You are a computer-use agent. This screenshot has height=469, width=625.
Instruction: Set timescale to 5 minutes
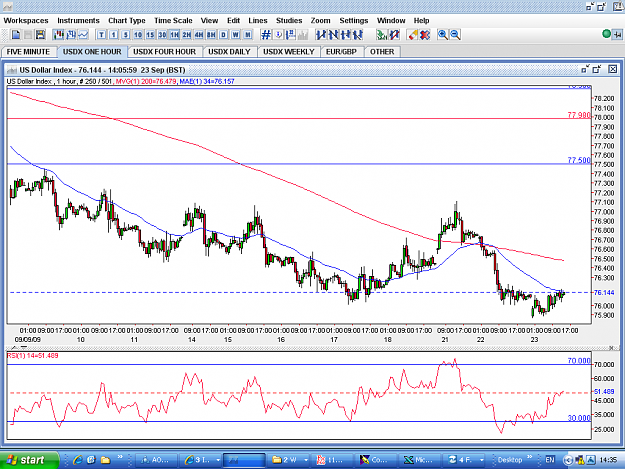126,35
